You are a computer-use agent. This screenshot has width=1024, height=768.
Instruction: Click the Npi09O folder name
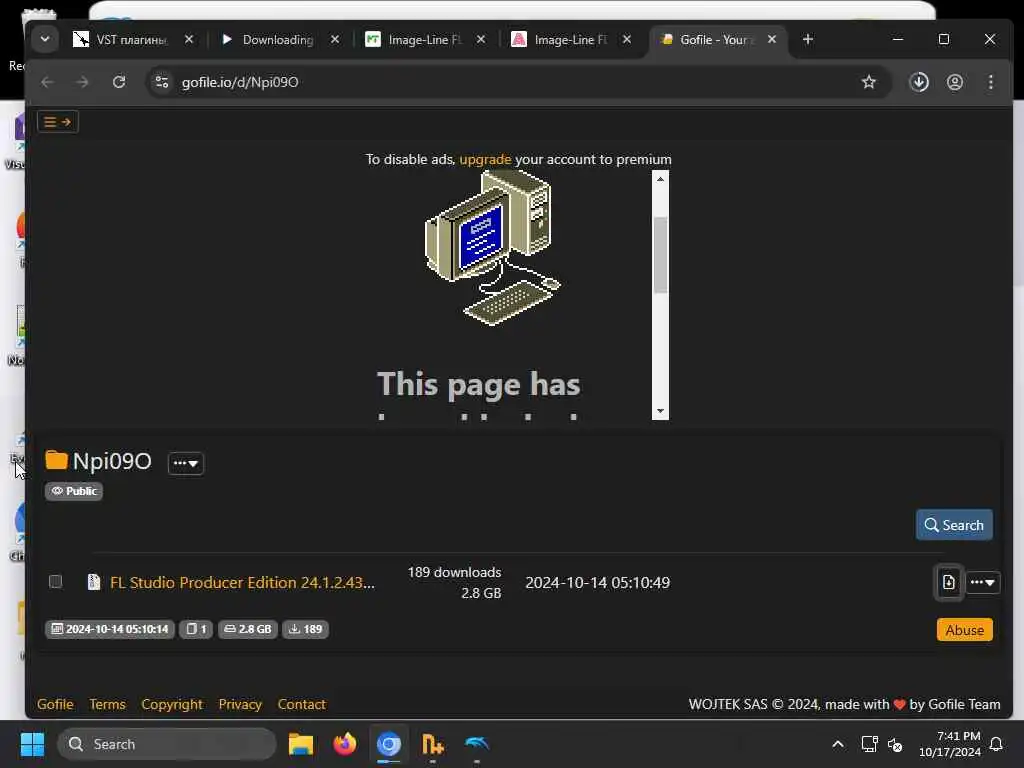point(112,461)
